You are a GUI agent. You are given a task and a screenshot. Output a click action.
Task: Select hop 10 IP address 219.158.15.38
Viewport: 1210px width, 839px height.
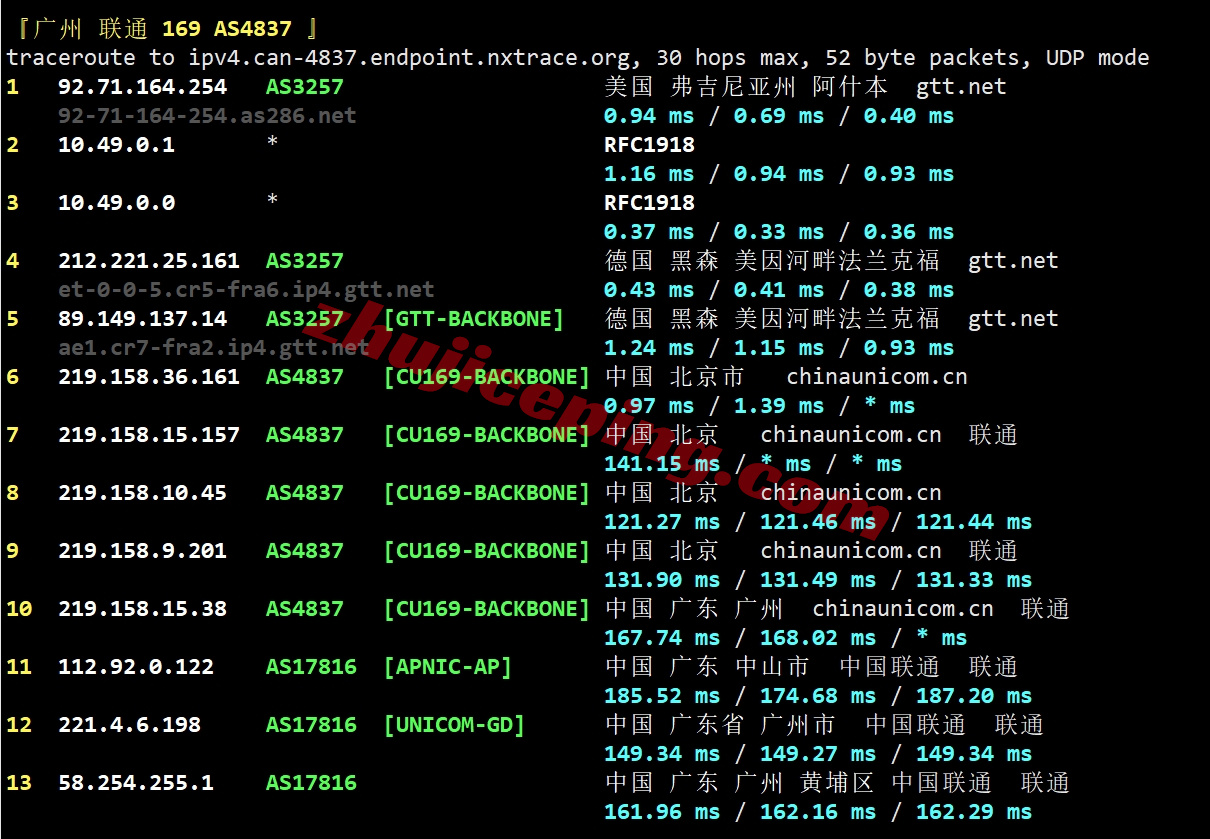142,609
